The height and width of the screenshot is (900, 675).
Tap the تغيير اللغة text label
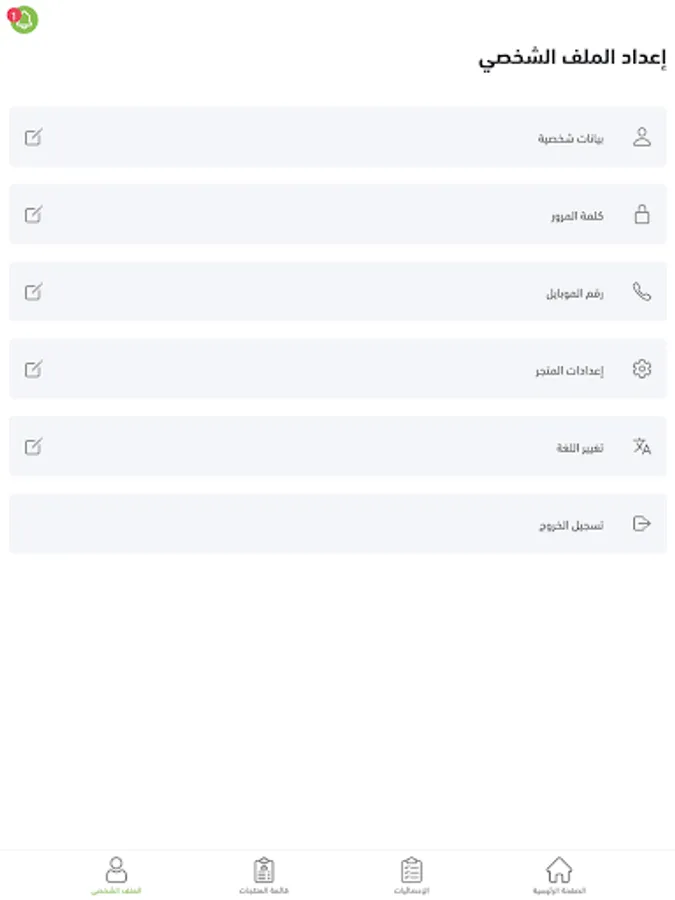tap(580, 447)
